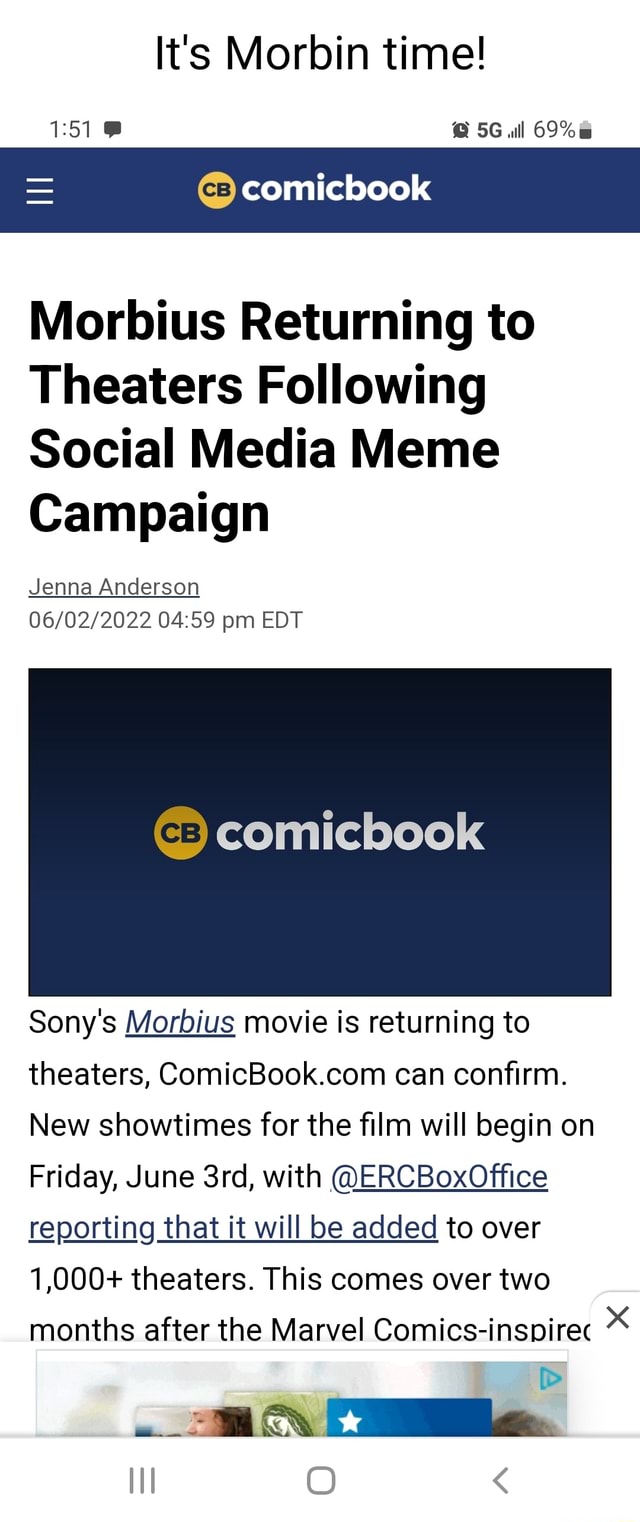Tap the CB ComicBook logo in header
640x1522 pixels.
[x=315, y=189]
